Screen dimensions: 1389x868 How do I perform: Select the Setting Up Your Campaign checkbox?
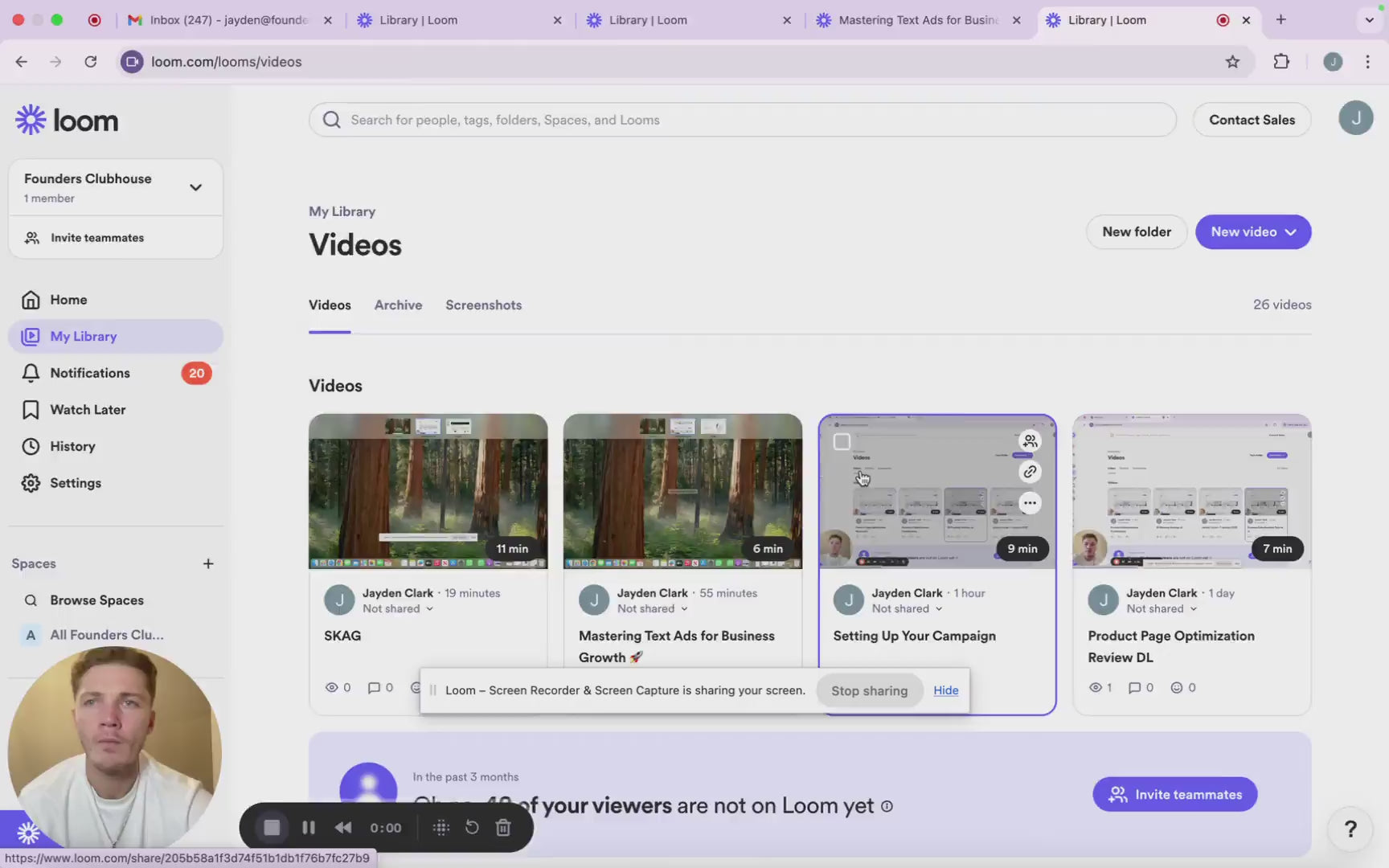(842, 441)
